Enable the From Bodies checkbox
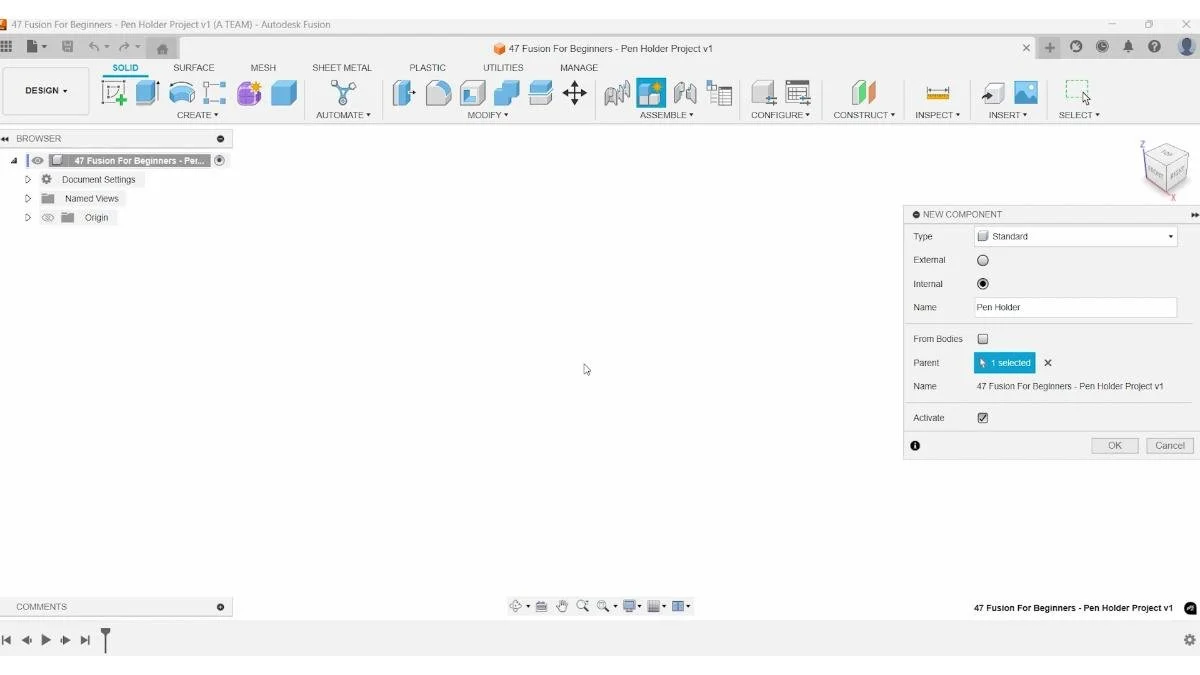Screen dimensions: 1200x675 (982, 339)
